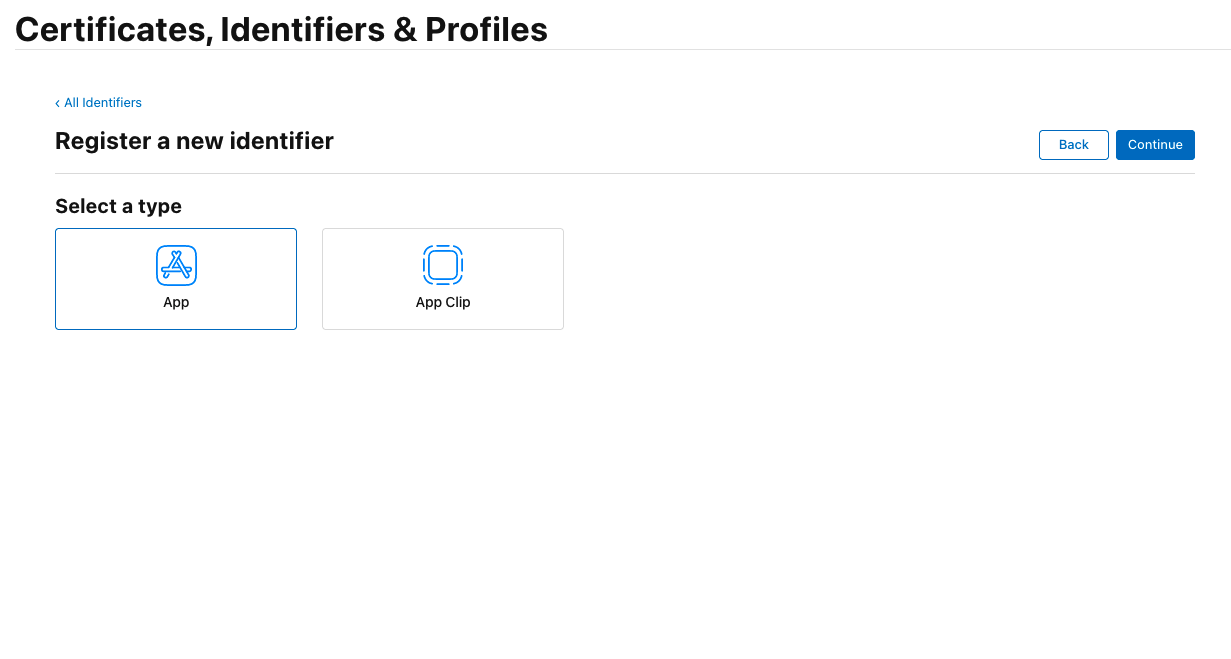1231x659 pixels.
Task: Click the Back button
Action: (1073, 144)
